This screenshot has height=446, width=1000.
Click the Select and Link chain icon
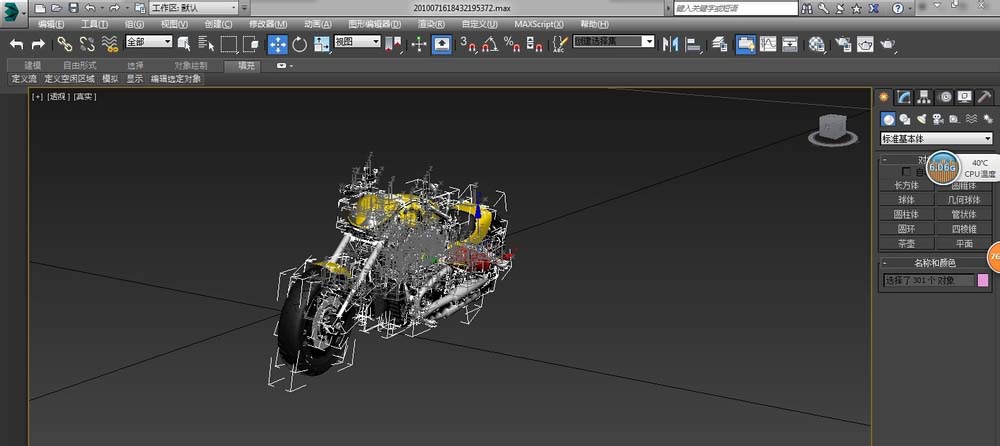(x=64, y=44)
